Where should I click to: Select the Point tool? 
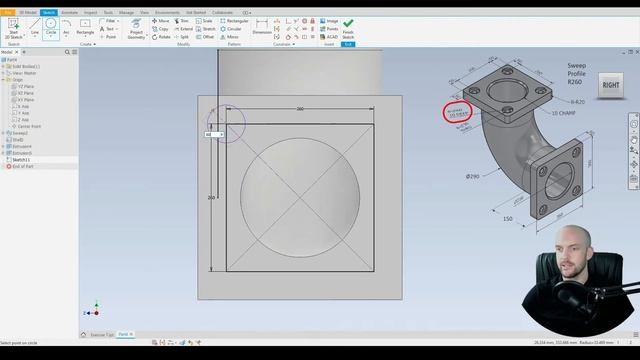[108, 37]
